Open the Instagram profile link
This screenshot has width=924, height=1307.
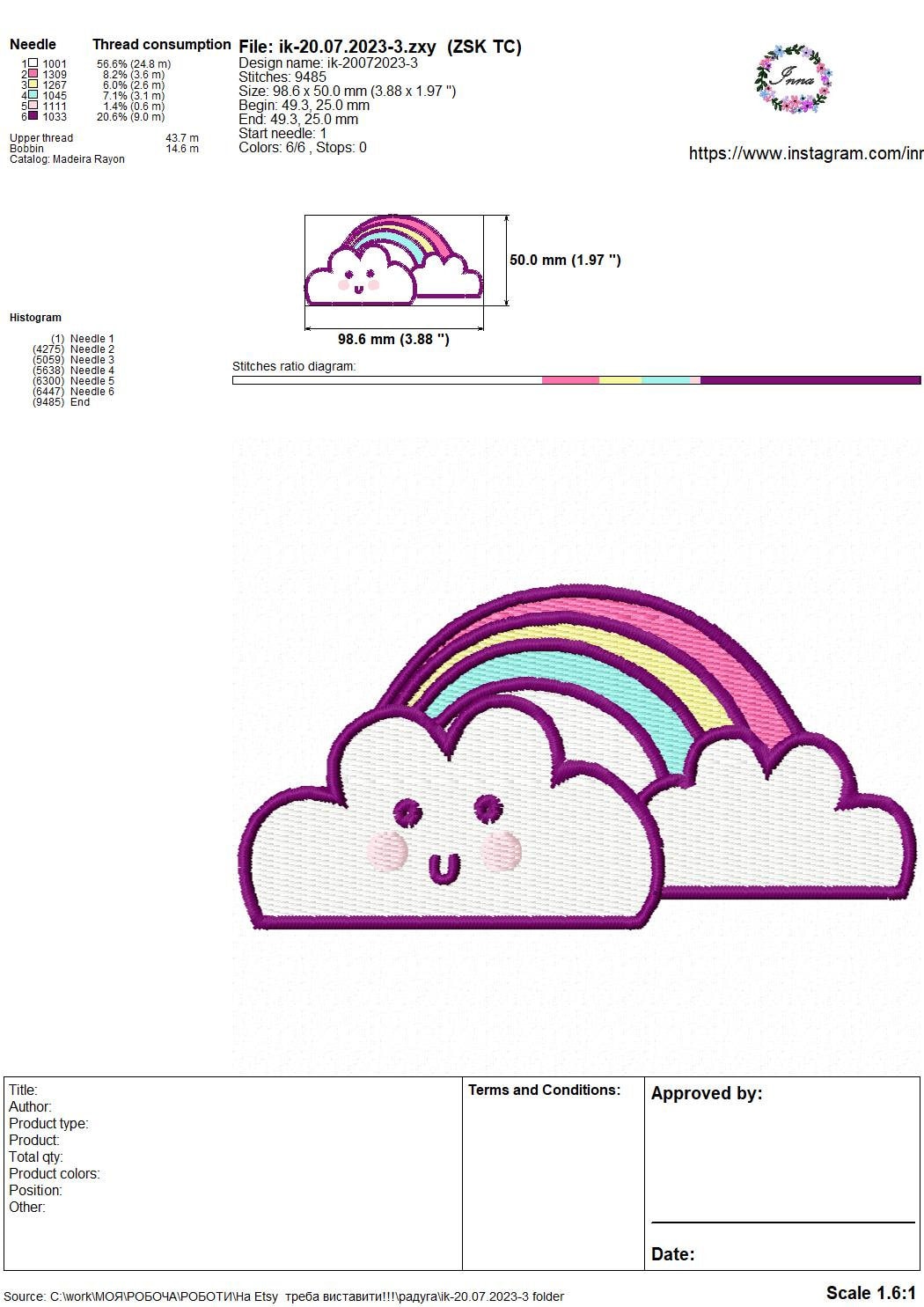pos(803,152)
